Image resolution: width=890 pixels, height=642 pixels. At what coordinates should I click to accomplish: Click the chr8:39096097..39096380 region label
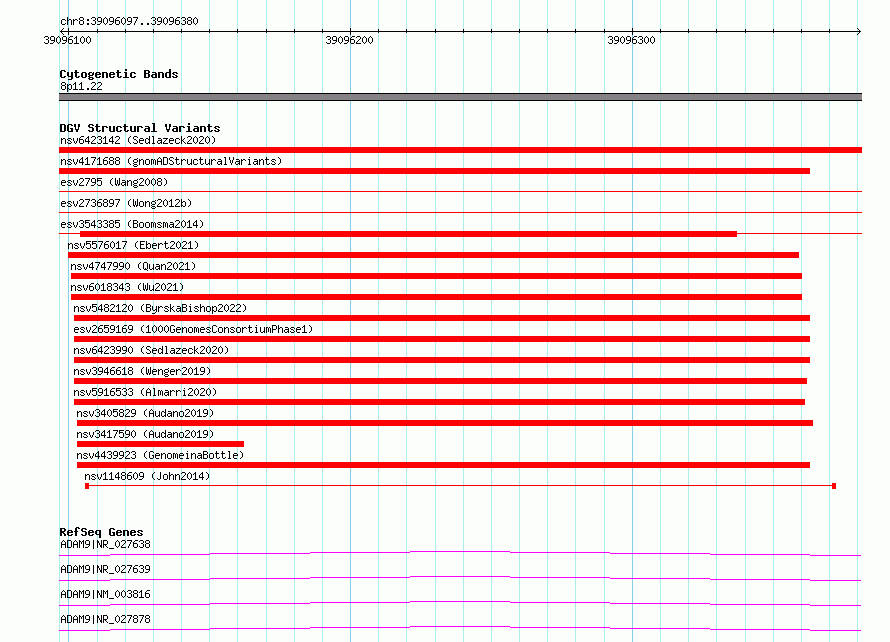[x=129, y=21]
